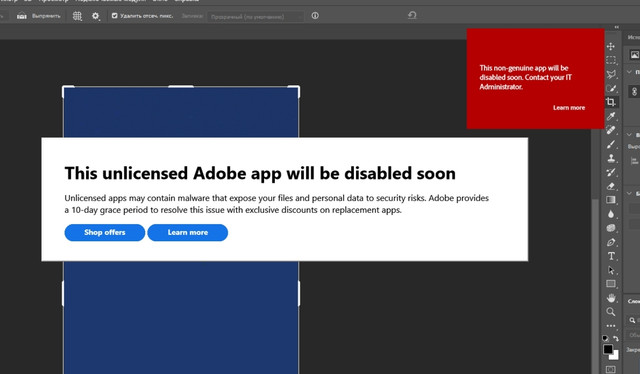Open the Edit Toolbar three-dots menu
Screen dimensions: 640x374
point(611,326)
